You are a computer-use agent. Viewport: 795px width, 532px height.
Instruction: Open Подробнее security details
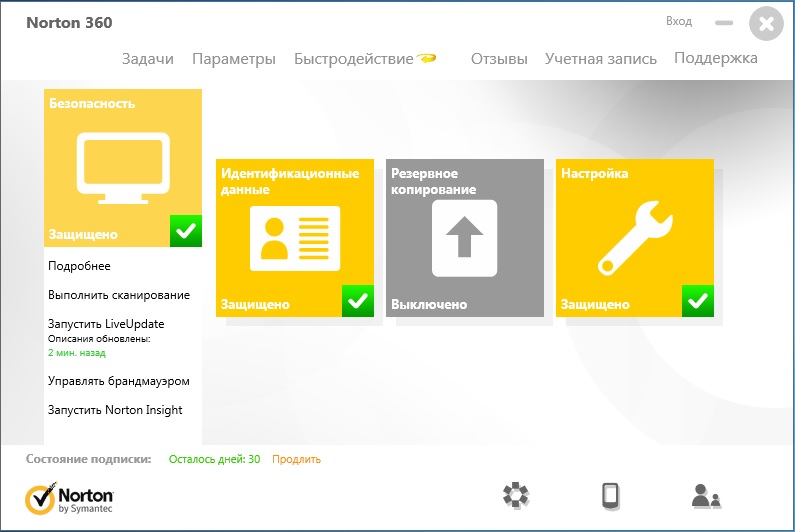pos(79,266)
